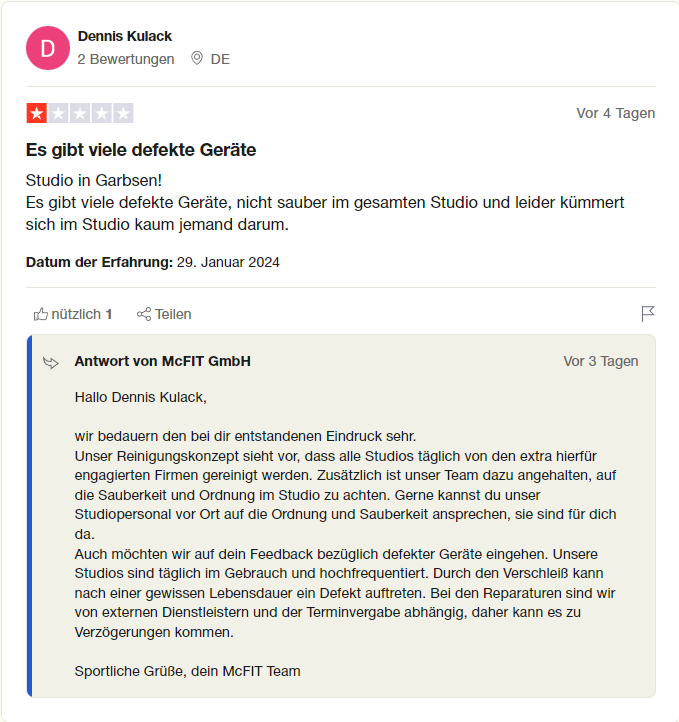Click 'Antwort von McFIT GmbH' heading

tap(162, 361)
